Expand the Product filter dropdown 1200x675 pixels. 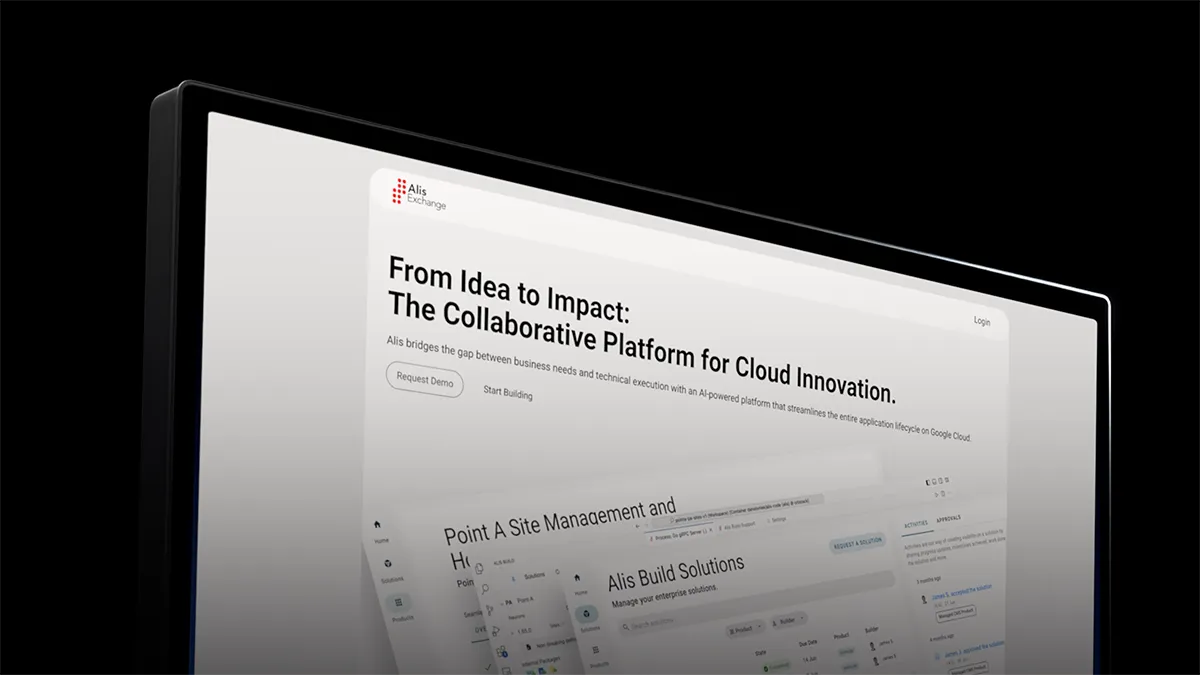click(x=745, y=631)
